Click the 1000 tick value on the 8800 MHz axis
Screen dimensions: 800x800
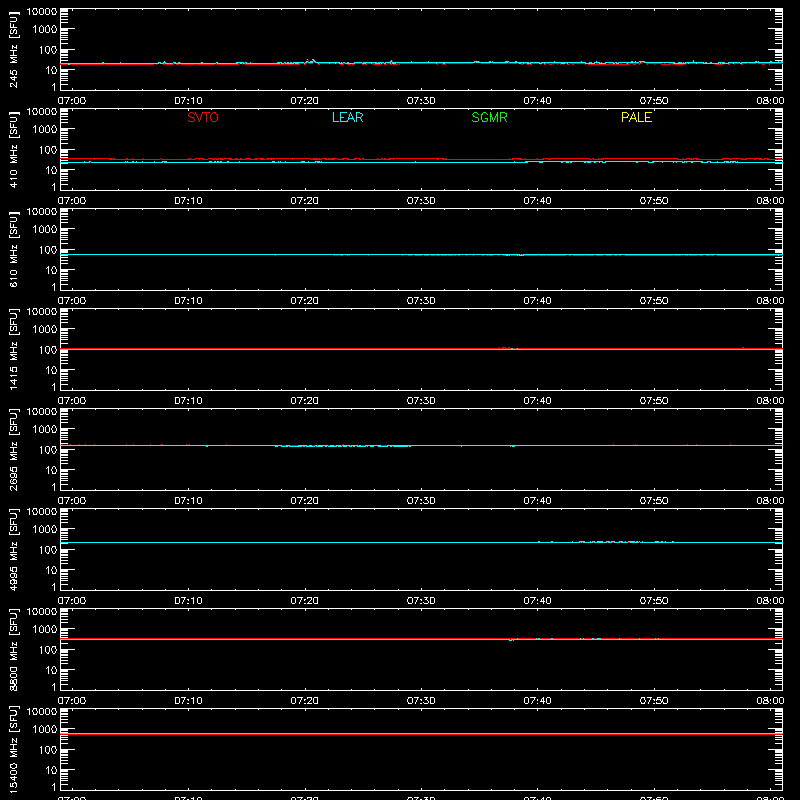(x=45, y=629)
